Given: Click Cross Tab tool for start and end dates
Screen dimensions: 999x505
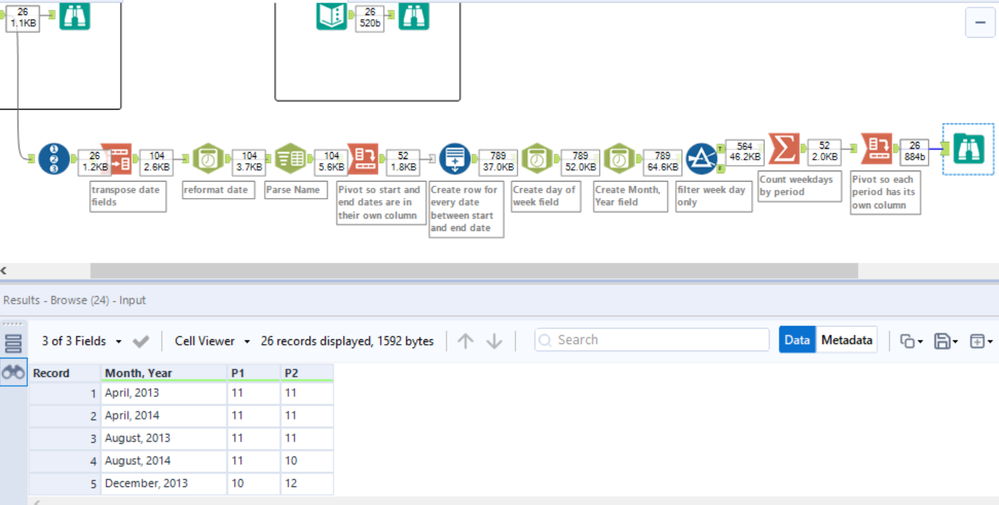Looking at the screenshot, I should click(363, 159).
